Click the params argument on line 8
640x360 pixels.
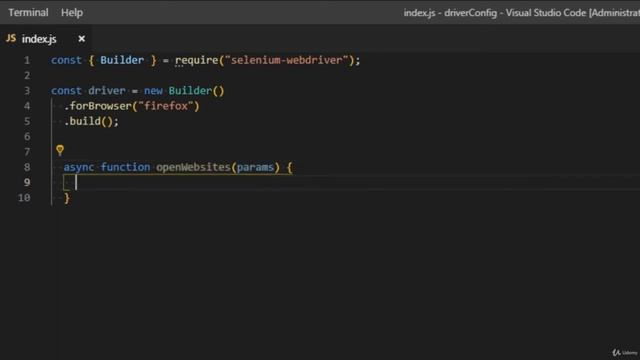click(256, 167)
